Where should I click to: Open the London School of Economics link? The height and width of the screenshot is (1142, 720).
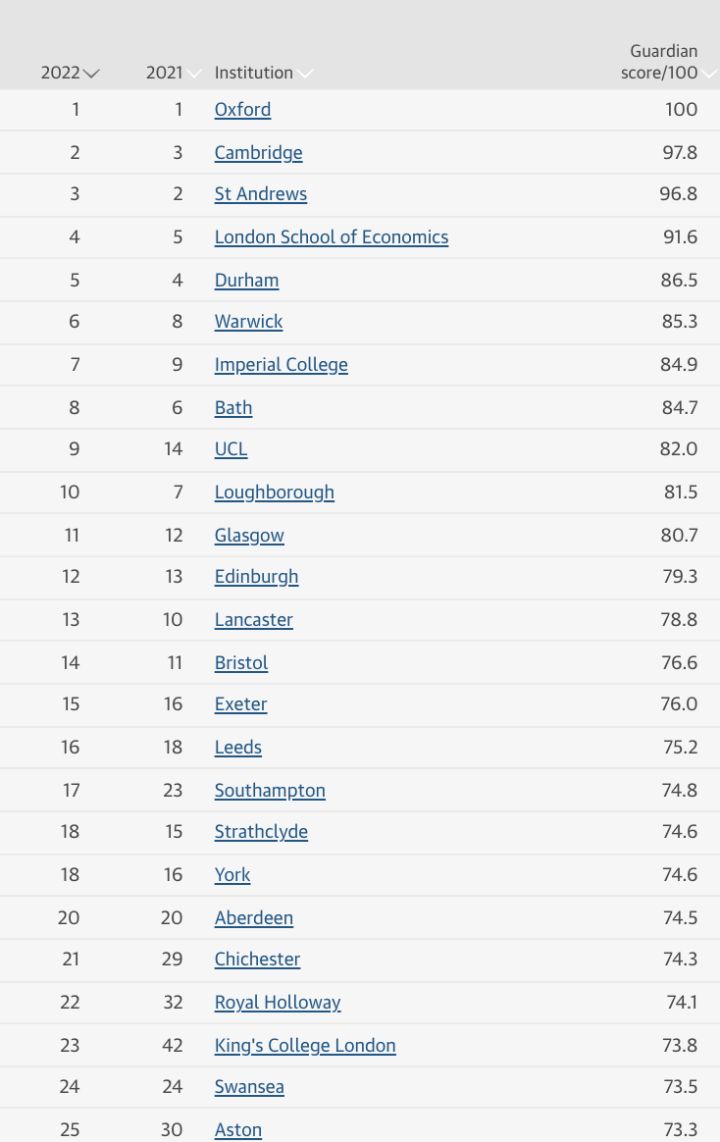point(329,237)
